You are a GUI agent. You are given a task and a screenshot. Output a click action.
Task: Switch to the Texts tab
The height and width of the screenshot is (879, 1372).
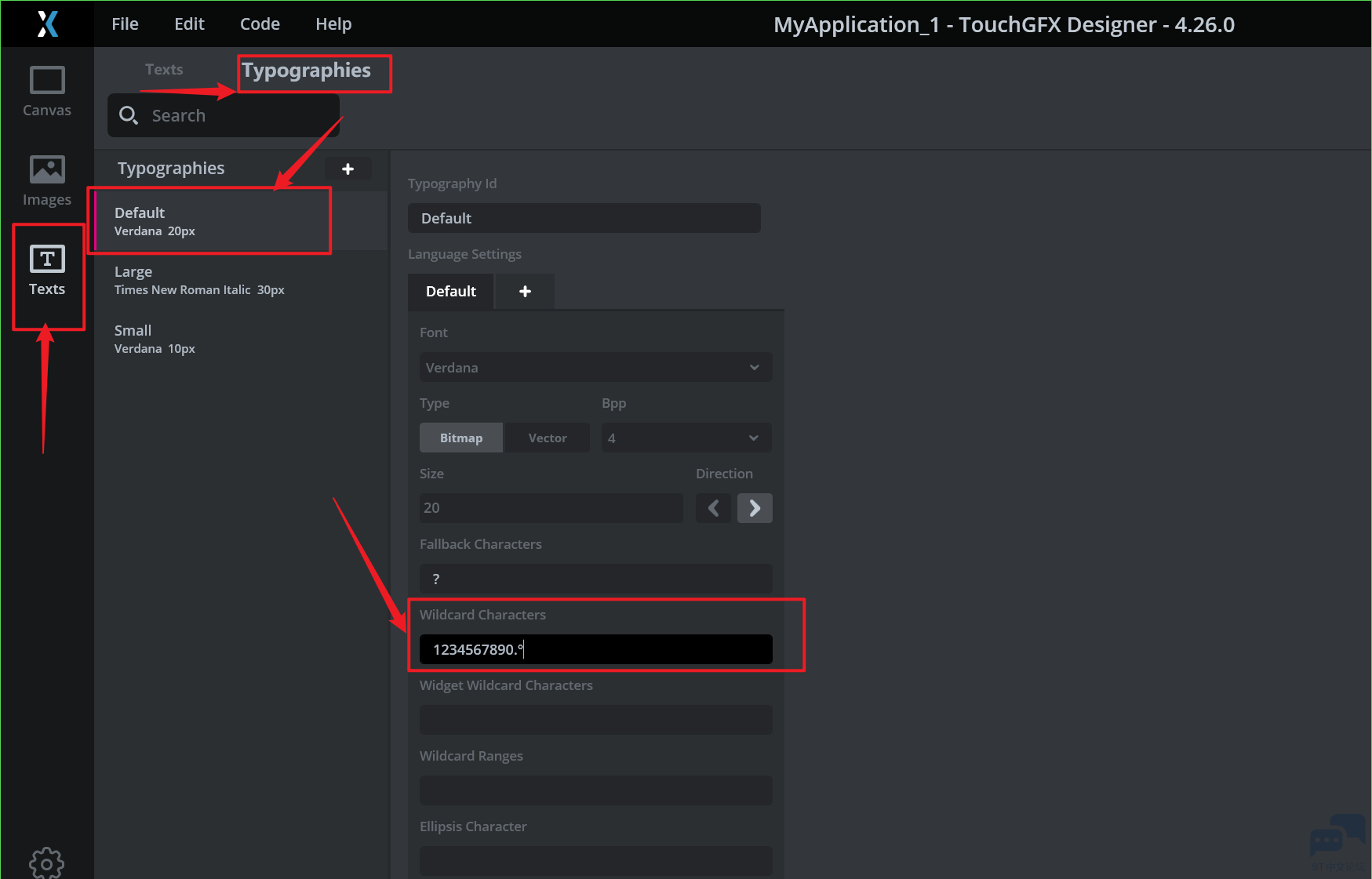[x=164, y=70]
